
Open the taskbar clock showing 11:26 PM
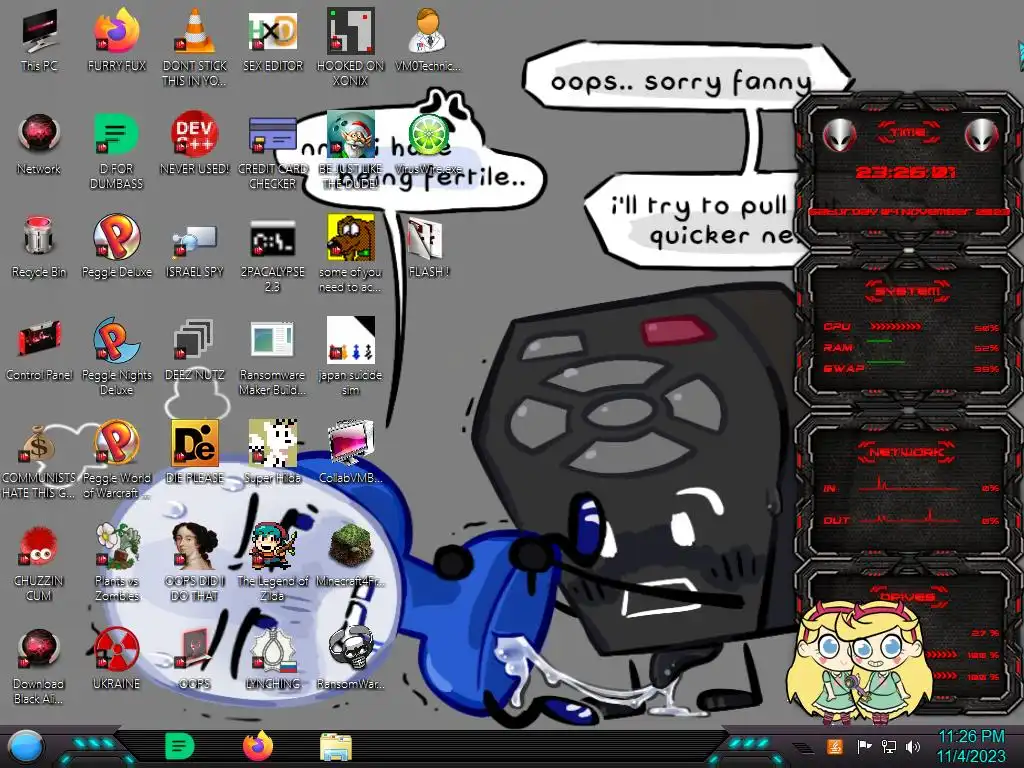click(x=971, y=746)
